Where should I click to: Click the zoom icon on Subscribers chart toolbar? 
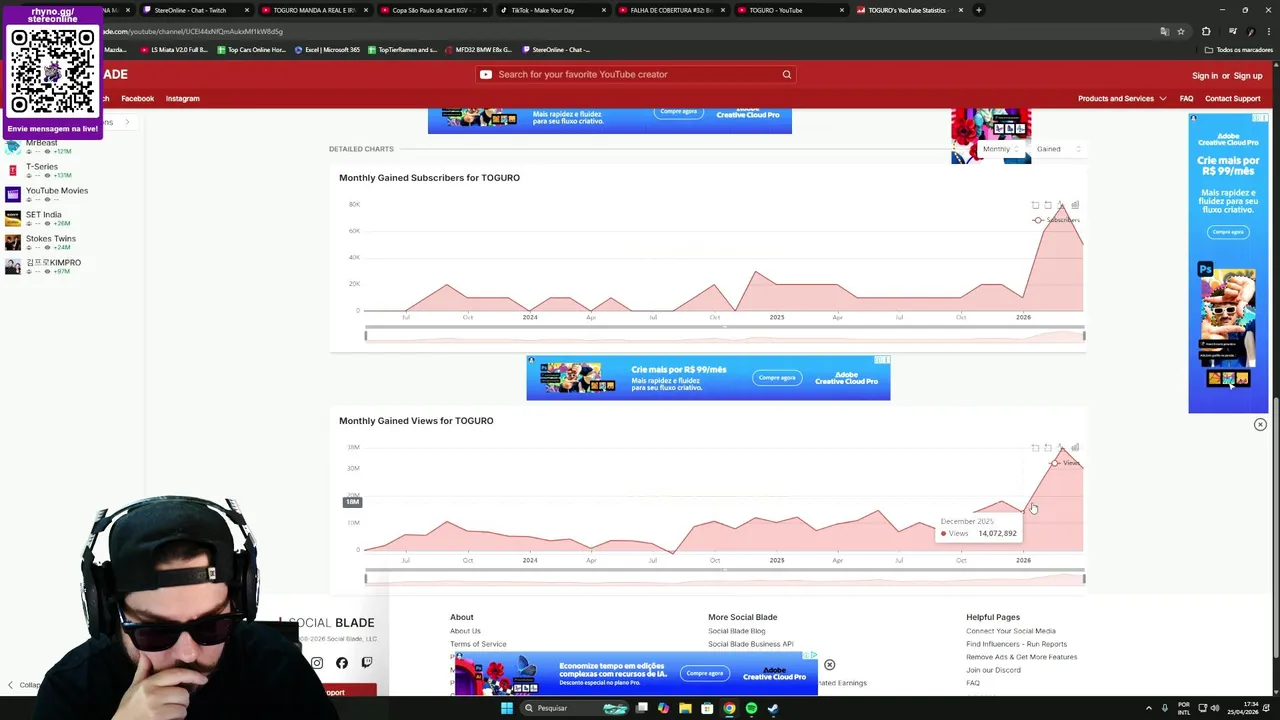click(x=1035, y=205)
